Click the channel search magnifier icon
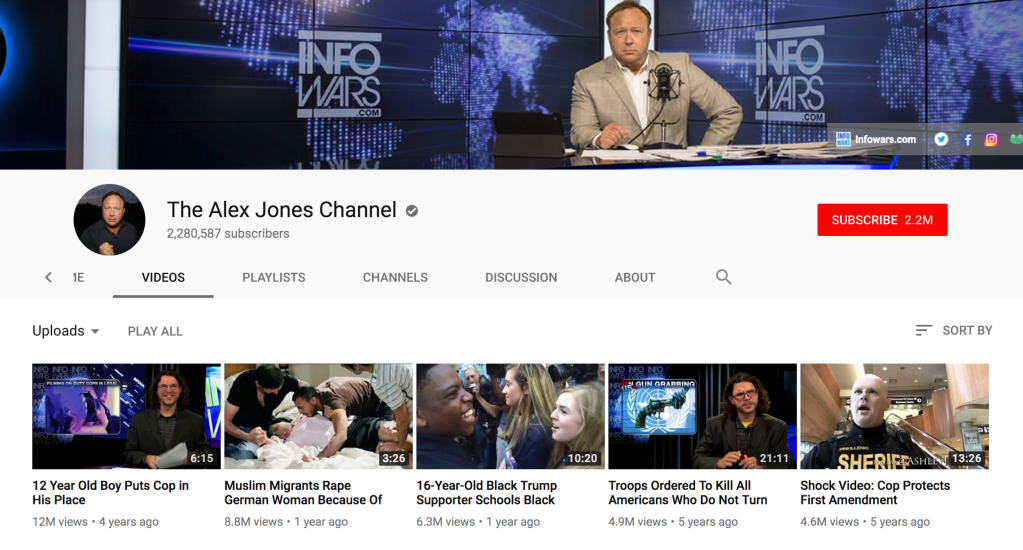 [x=723, y=277]
